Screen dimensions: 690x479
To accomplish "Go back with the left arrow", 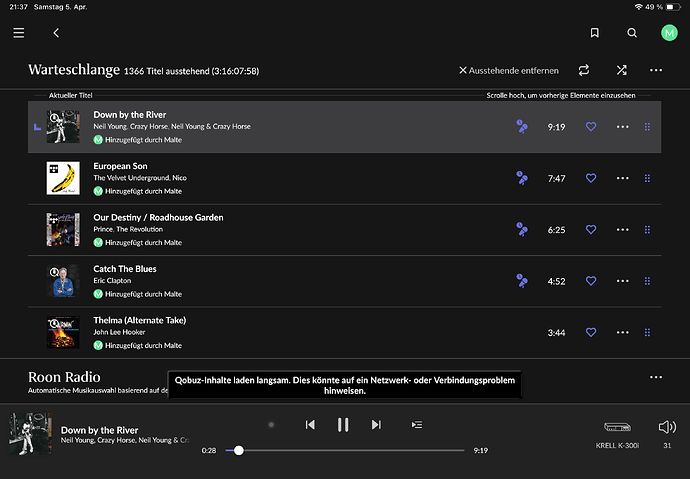I will pyautogui.click(x=56, y=33).
